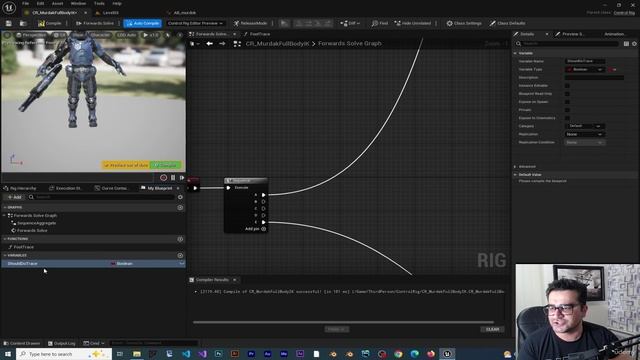Click the Forwards Solve toolbar button
Viewport: 640px width, 360px height.
(95, 23)
